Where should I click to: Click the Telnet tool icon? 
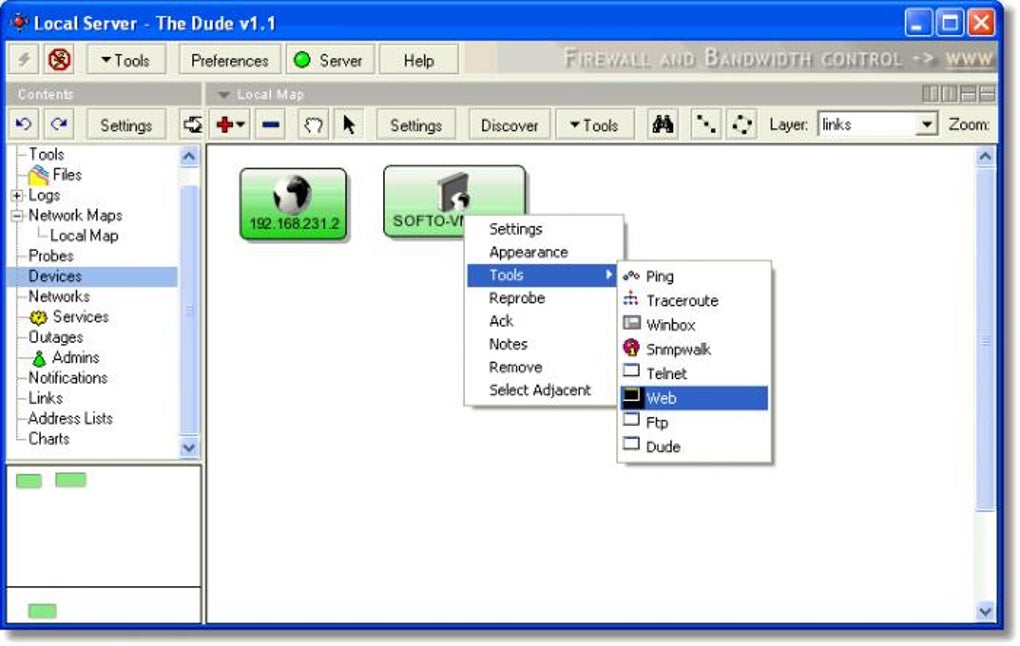(631, 371)
